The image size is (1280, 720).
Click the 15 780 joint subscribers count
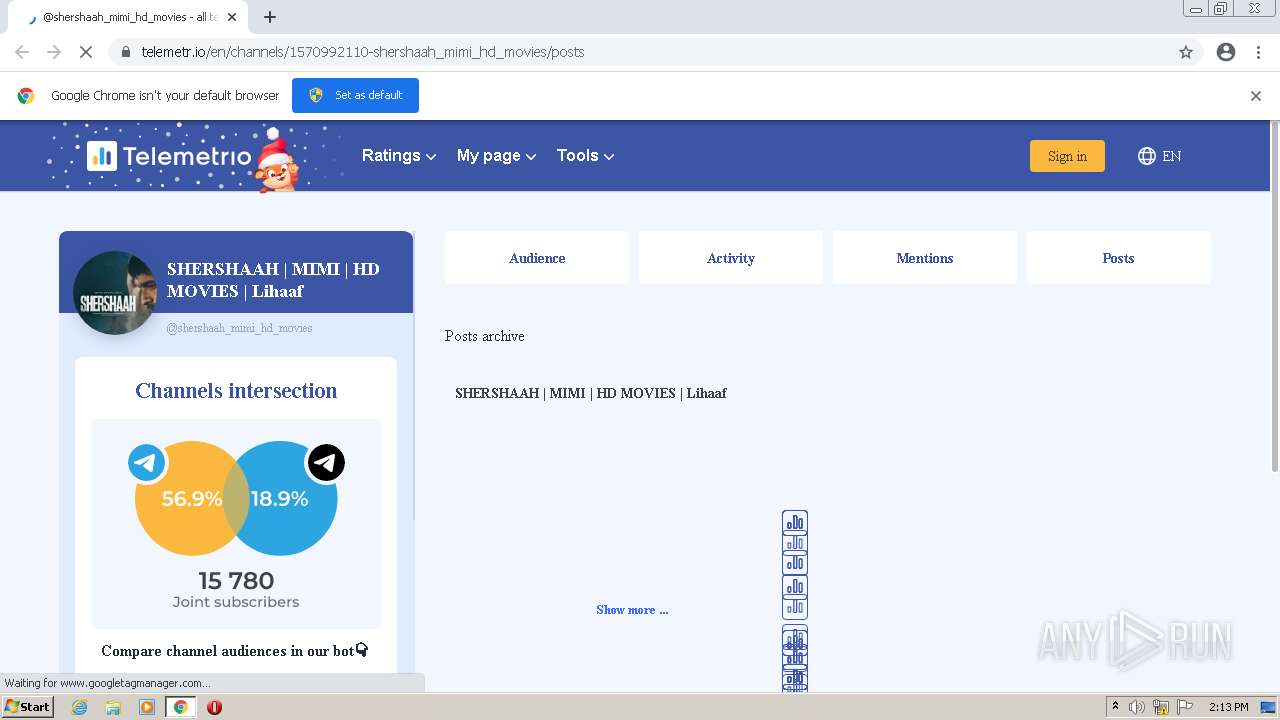click(x=236, y=581)
